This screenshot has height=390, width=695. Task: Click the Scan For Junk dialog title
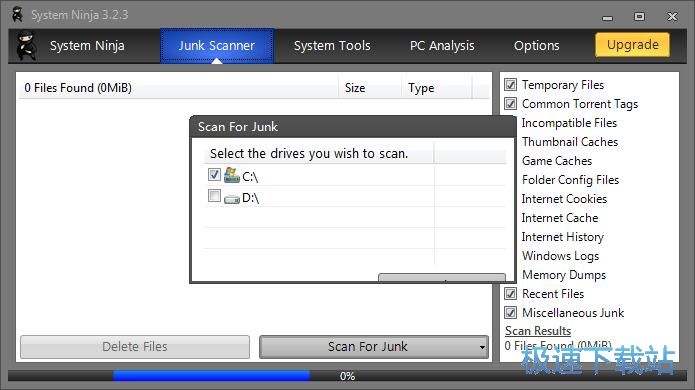pyautogui.click(x=238, y=127)
